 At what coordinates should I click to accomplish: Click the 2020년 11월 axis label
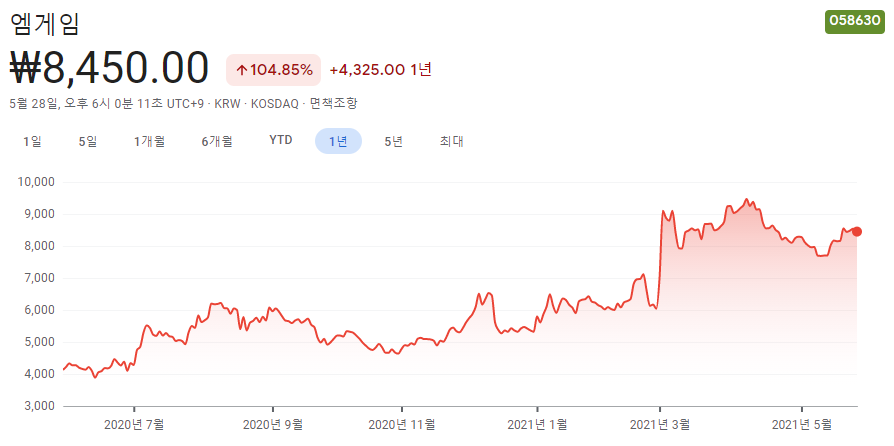coord(402,424)
